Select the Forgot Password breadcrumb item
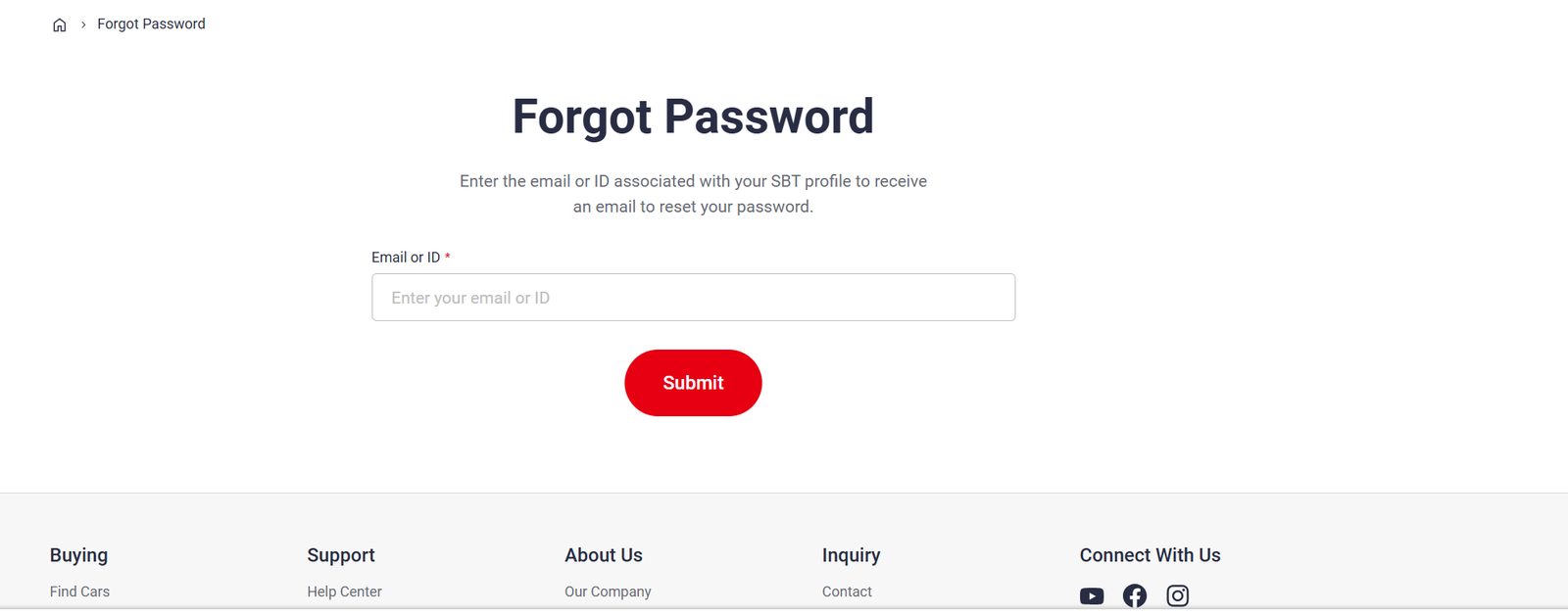This screenshot has width=1568, height=615. (151, 24)
